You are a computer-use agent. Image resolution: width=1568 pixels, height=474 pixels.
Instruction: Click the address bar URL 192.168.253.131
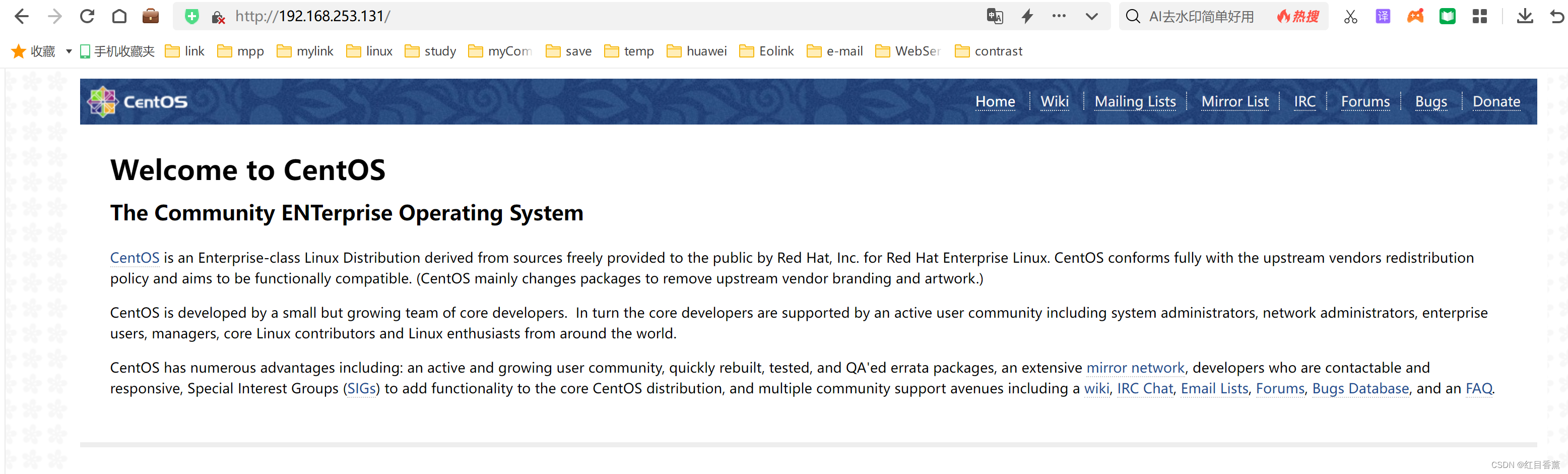(x=313, y=17)
